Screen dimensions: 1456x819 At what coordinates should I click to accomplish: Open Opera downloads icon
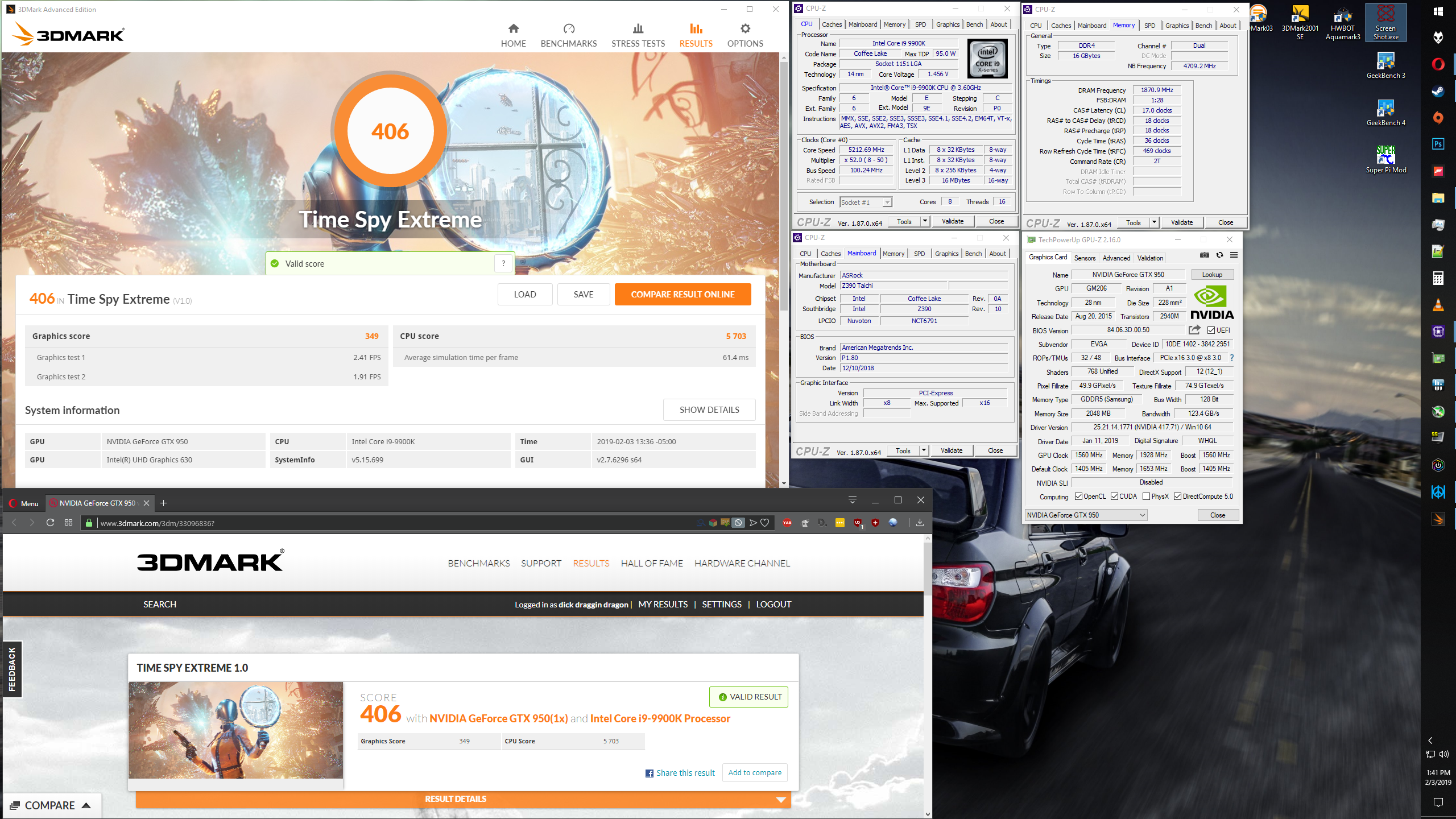[920, 523]
